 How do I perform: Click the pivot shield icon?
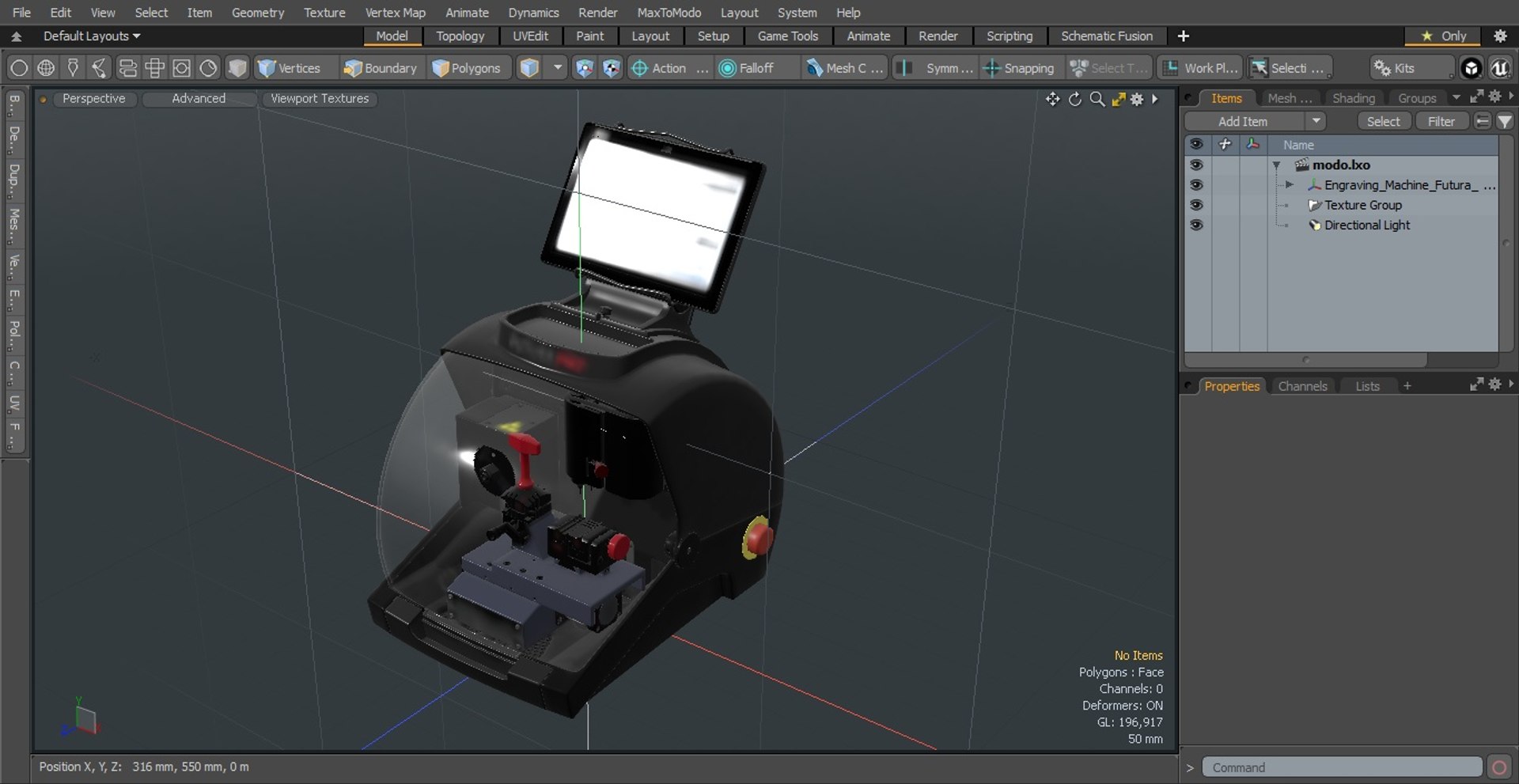(x=611, y=68)
